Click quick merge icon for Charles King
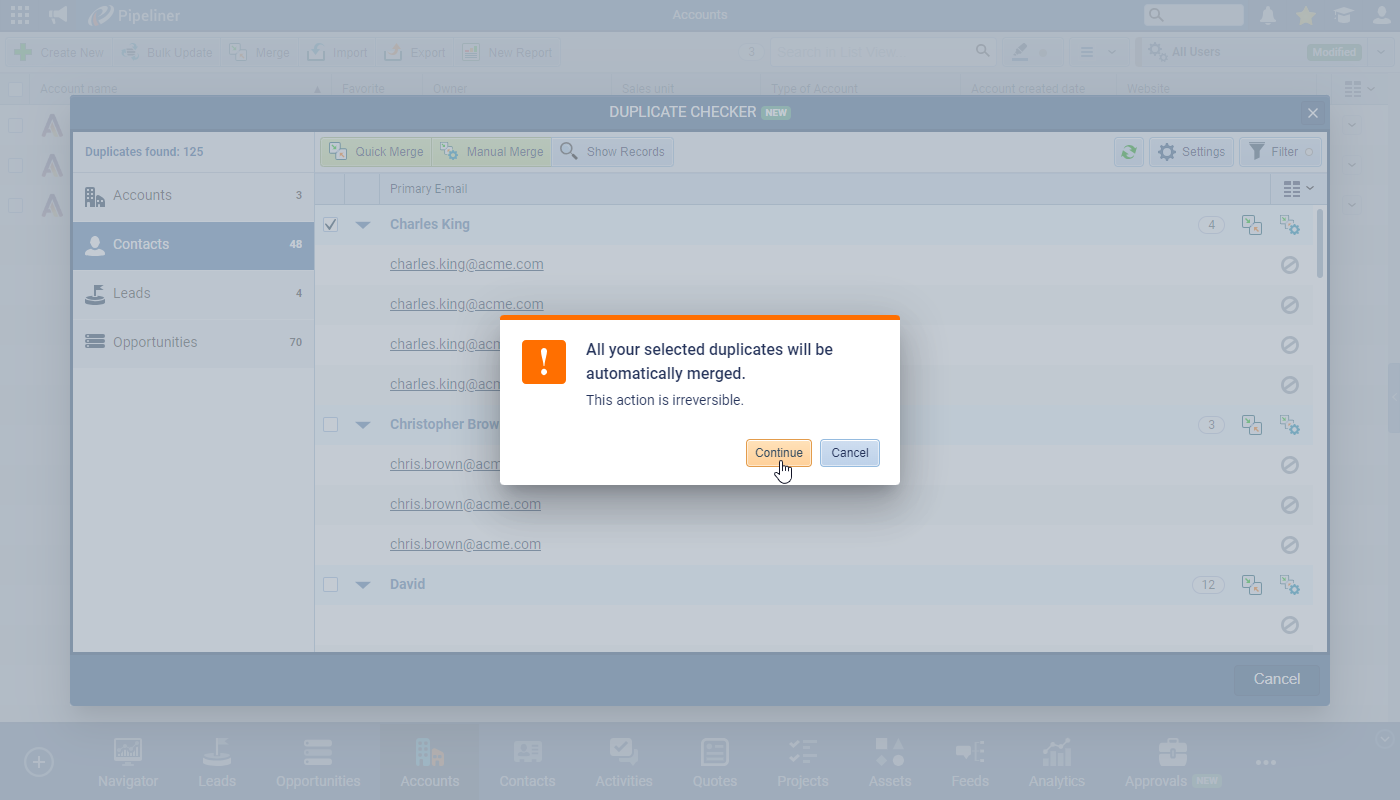Screen dimensions: 1400x800 (1251, 225)
